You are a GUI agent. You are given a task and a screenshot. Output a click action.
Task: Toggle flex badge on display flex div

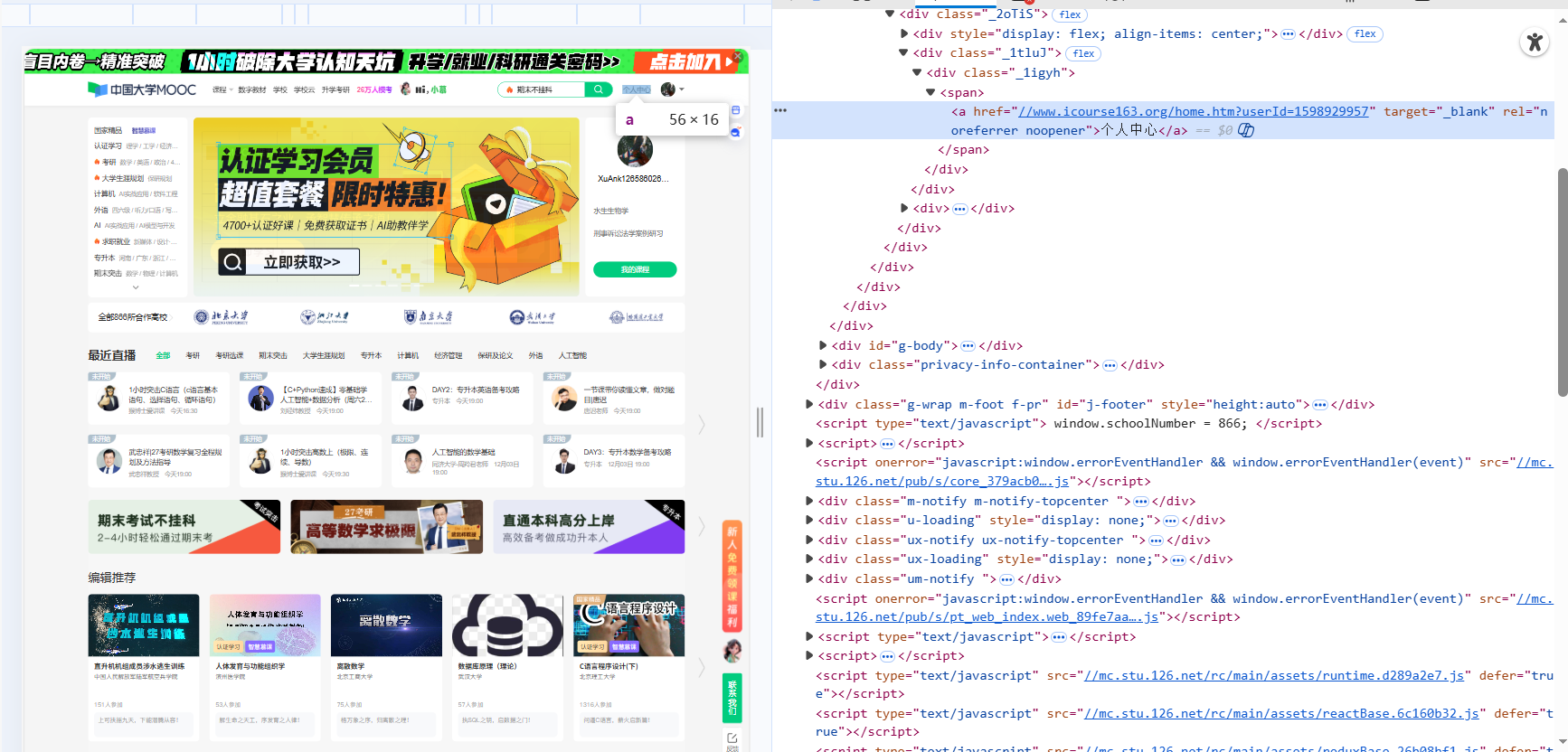click(x=1365, y=34)
